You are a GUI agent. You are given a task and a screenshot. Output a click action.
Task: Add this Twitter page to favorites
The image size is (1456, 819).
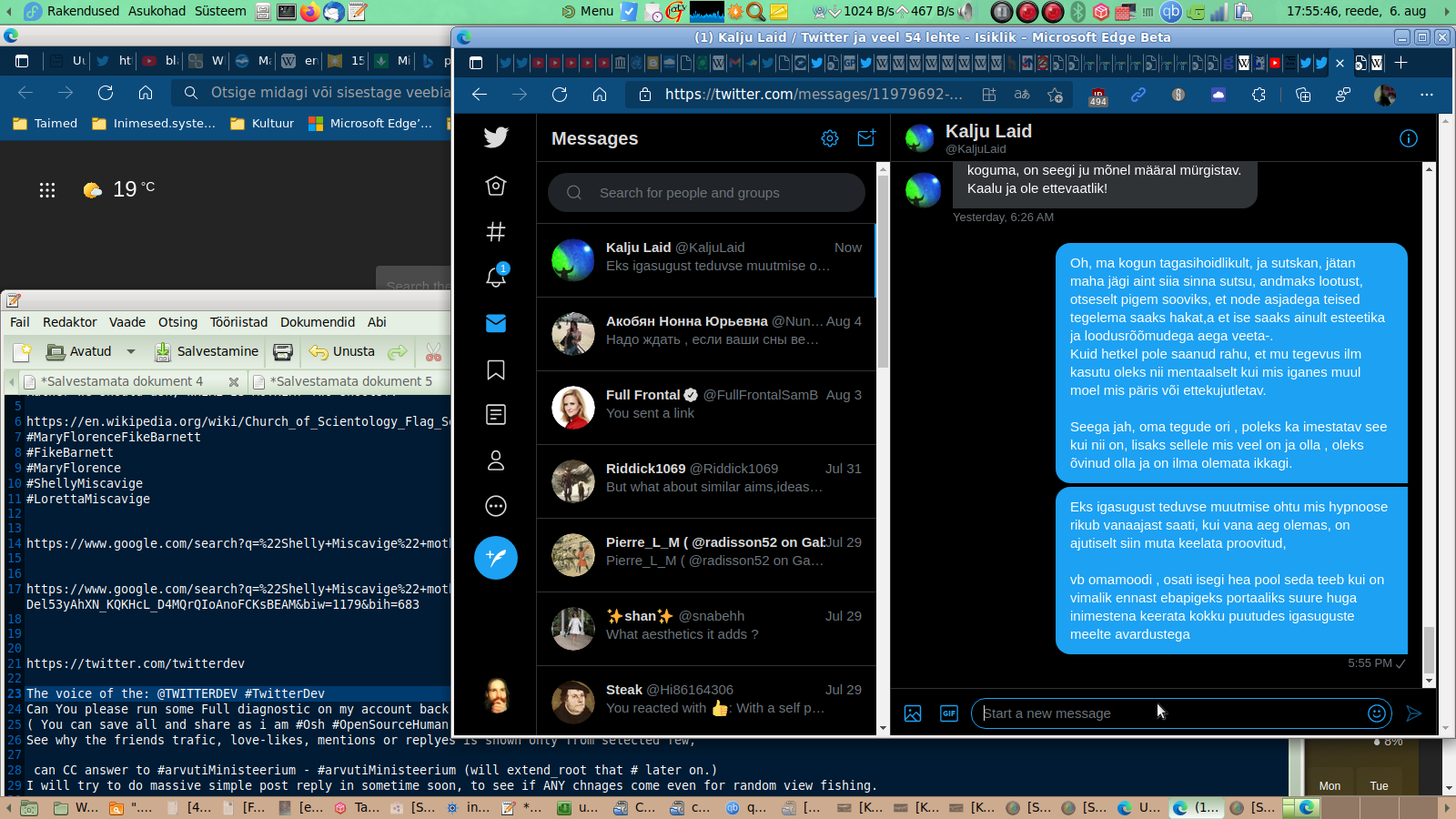point(1055,95)
